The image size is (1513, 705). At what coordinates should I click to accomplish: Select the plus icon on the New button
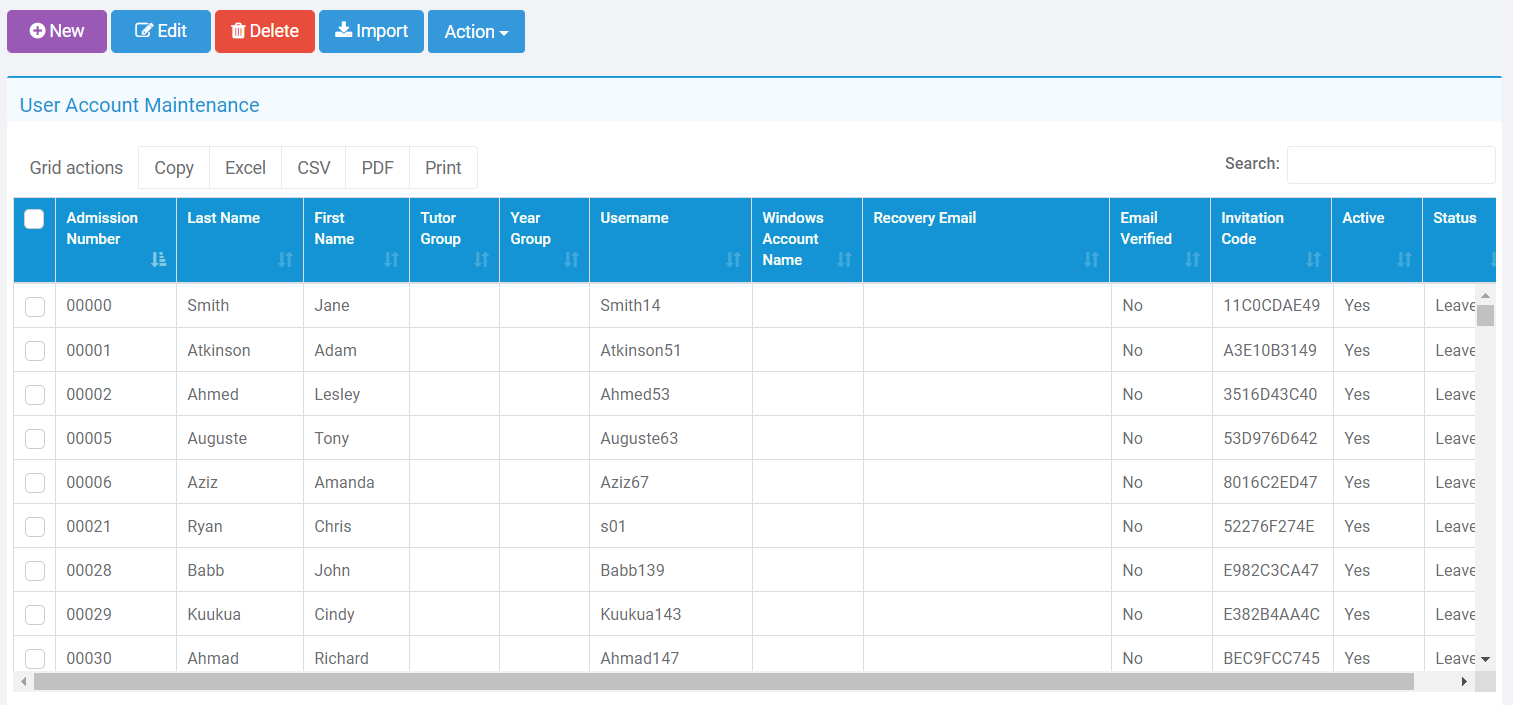36,31
